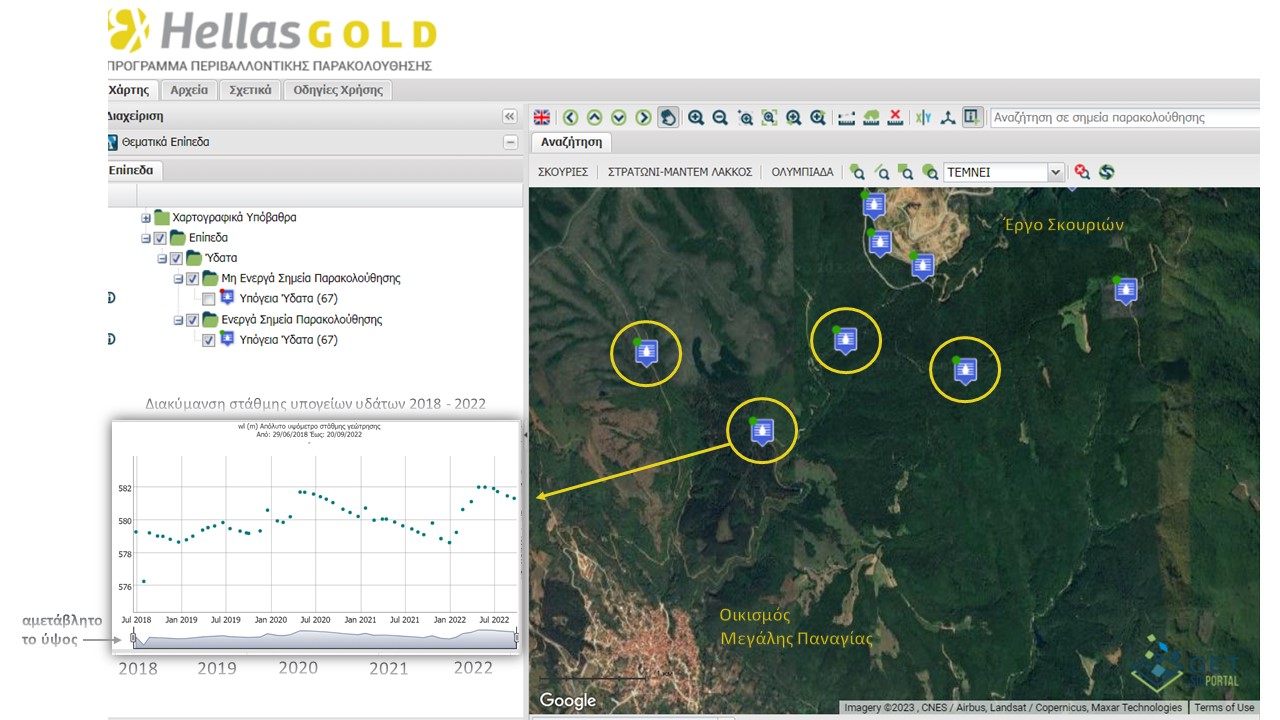Image resolution: width=1280 pixels, height=720 pixels.
Task: Switch to the Χάρτης tab
Action: tap(132, 90)
